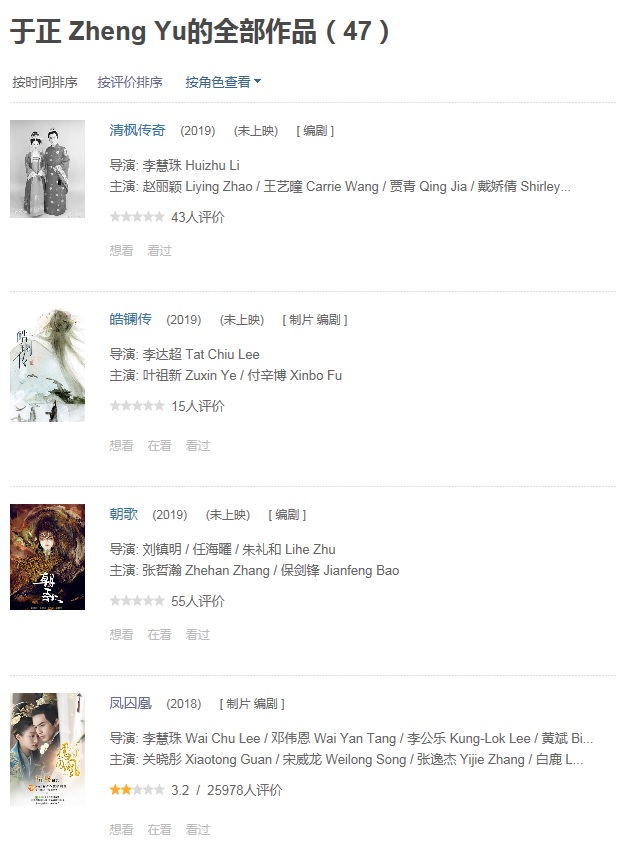Mark 皓镧传 as 看过
The width and height of the screenshot is (617, 850).
pyautogui.click(x=197, y=446)
